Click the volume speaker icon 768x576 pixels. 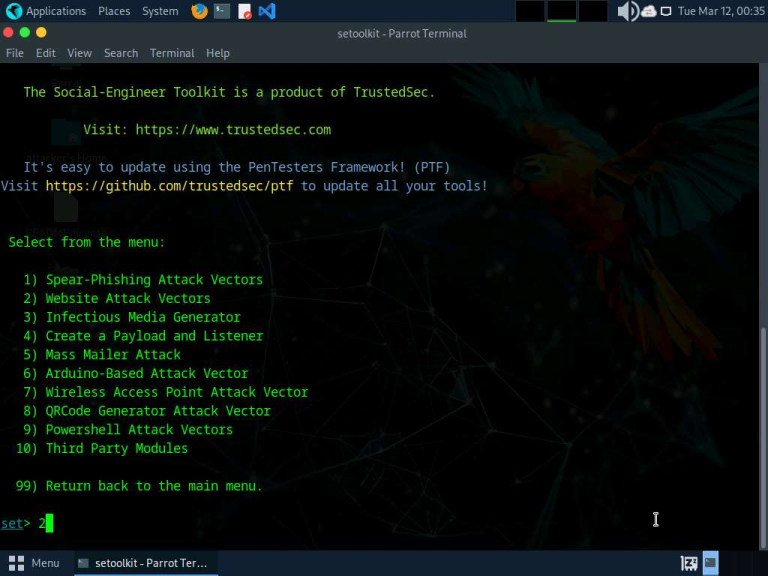[627, 11]
